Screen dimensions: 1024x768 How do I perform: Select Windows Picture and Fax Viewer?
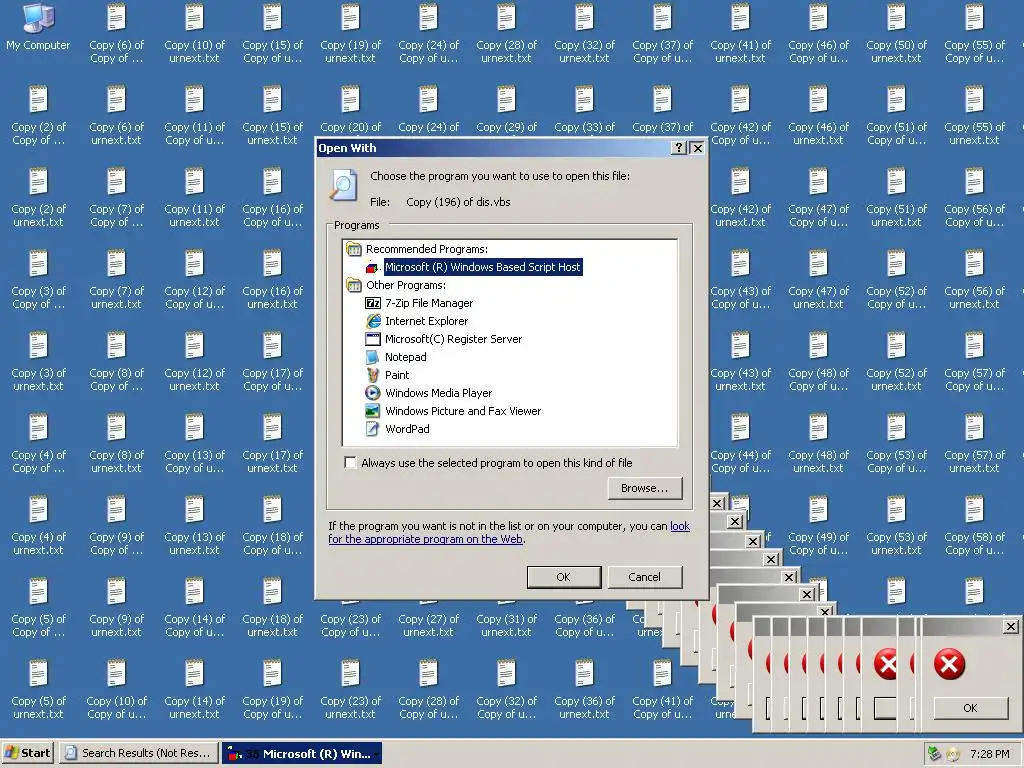pos(453,411)
